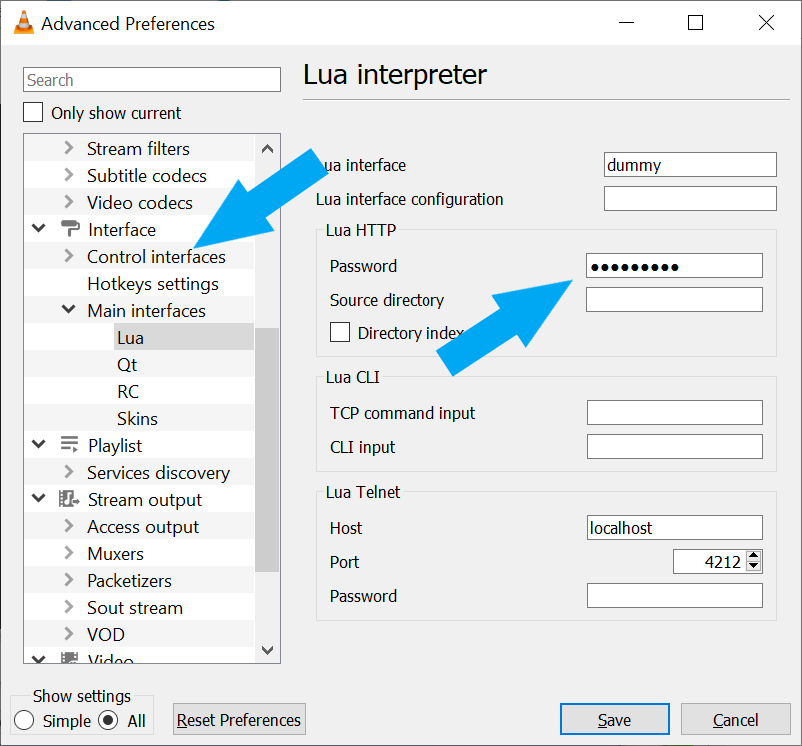The height and width of the screenshot is (746, 802).
Task: Click the Reset Preferences button
Action: tap(239, 719)
